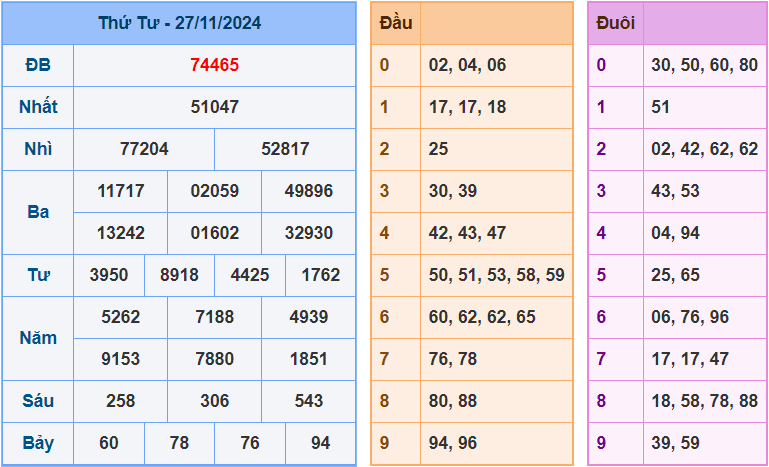
Task: Click the ĐB prize row label
Action: point(38,65)
